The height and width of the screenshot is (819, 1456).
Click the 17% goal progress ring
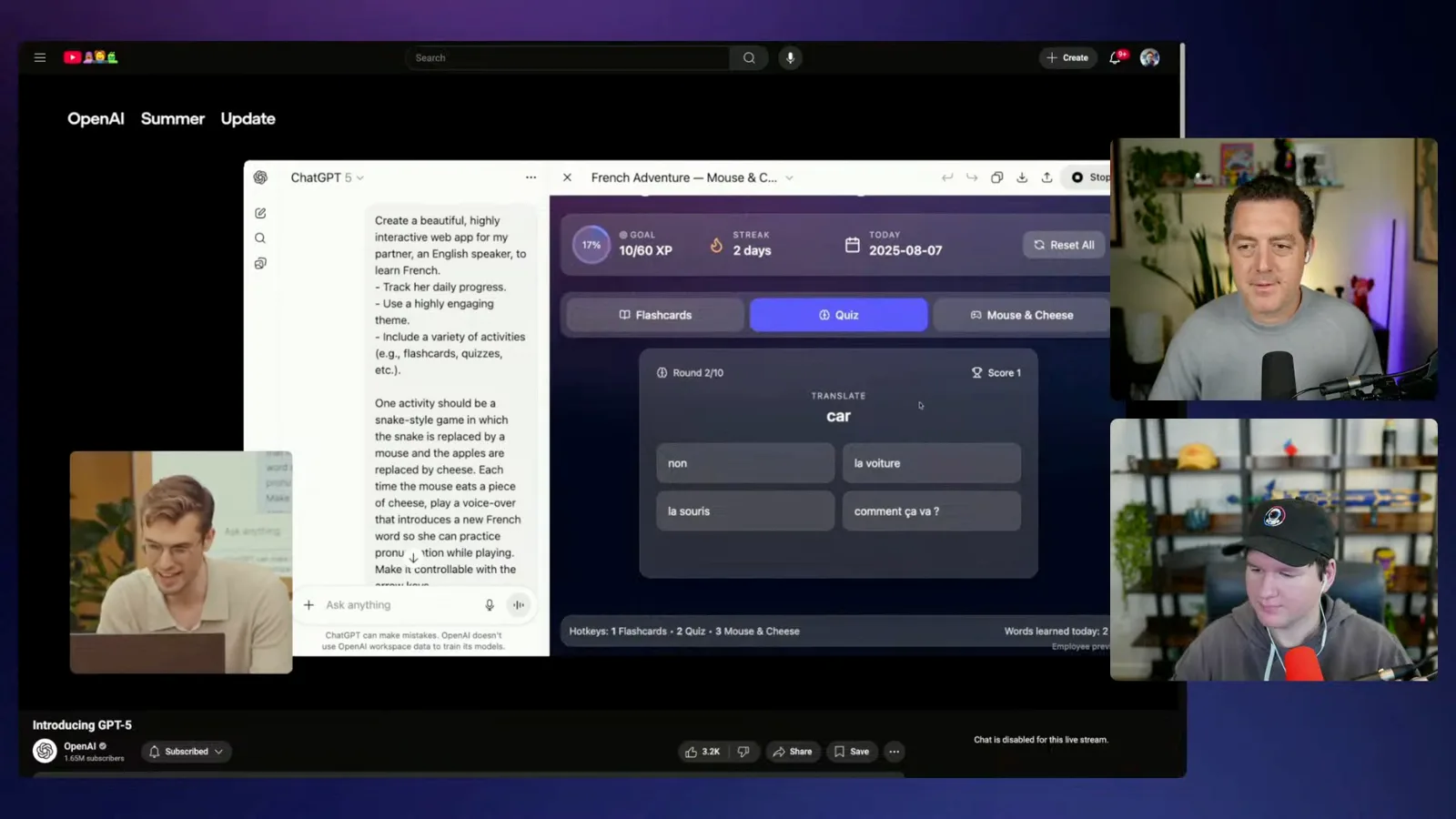tap(591, 245)
